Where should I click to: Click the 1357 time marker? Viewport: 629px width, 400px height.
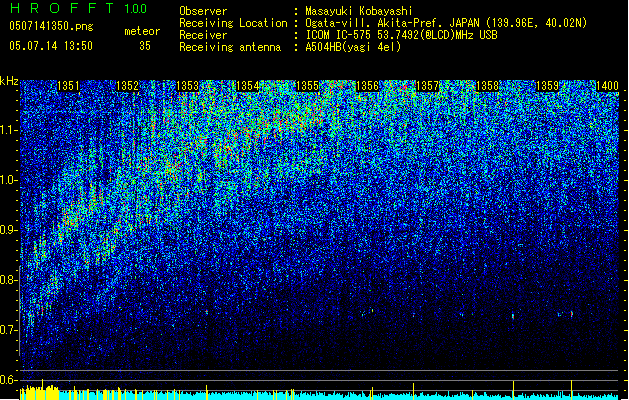(x=427, y=86)
